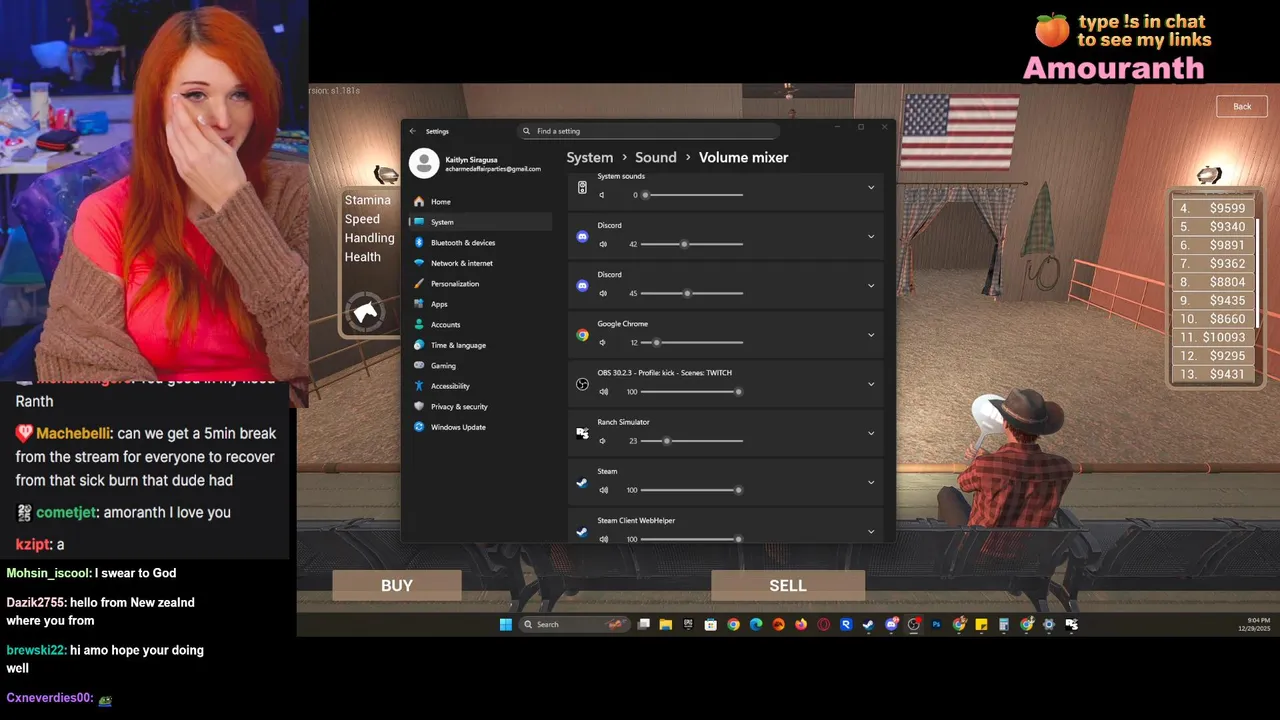This screenshot has height=720, width=1280.
Task: Open Photoshop from the taskbar
Action: [936, 624]
